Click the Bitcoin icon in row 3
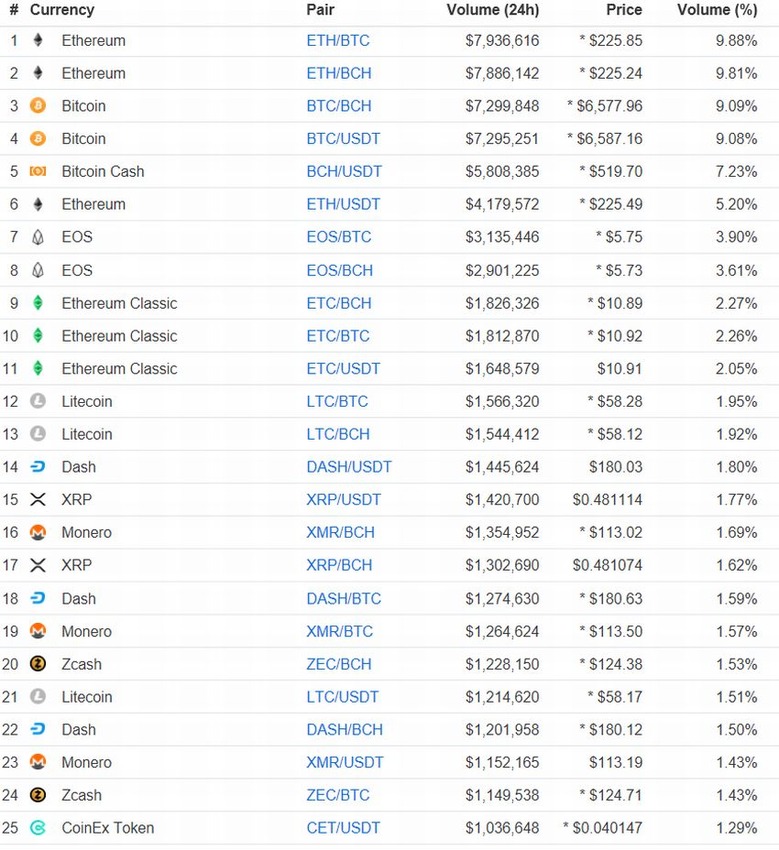Screen dimensions: 779x850 point(38,106)
